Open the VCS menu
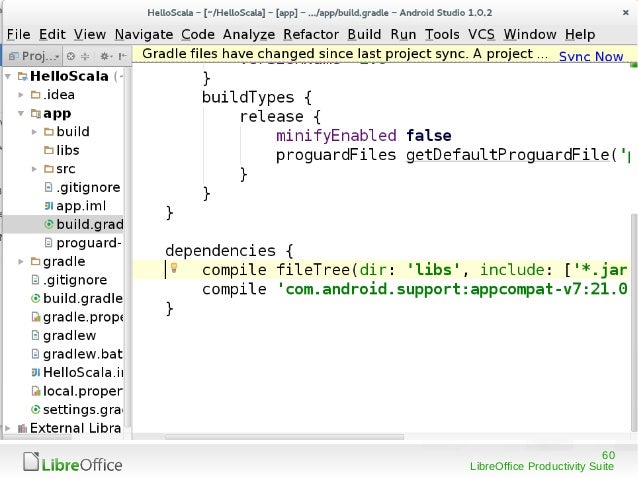The width and height of the screenshot is (638, 479). click(x=481, y=35)
